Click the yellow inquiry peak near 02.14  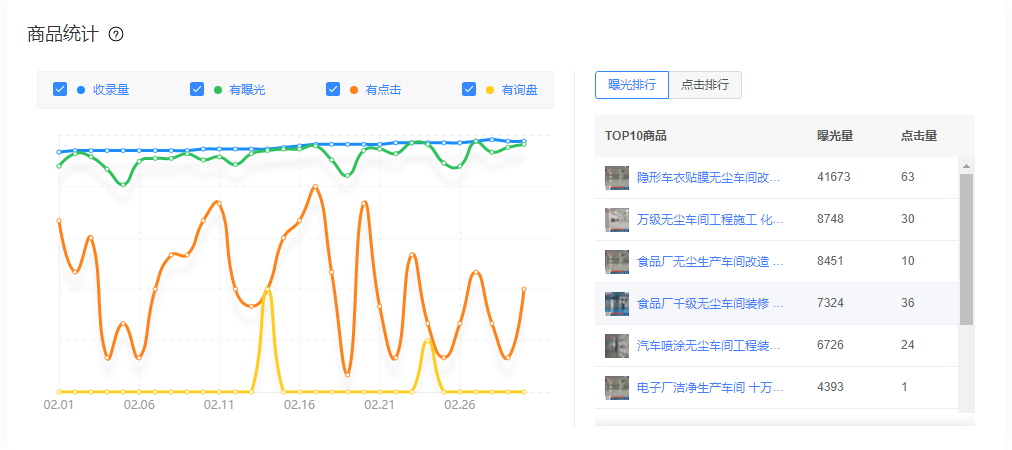click(267, 291)
